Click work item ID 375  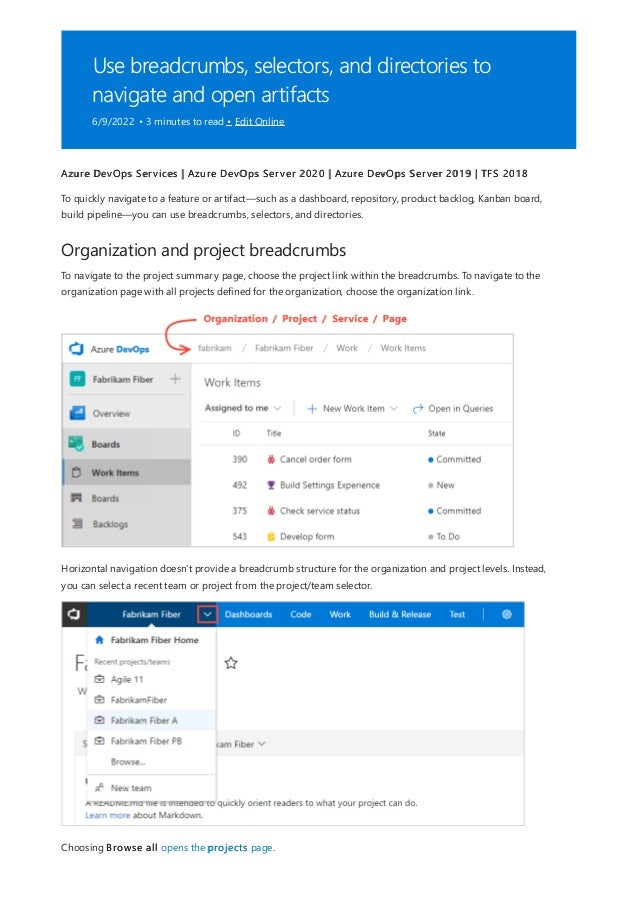pos(240,510)
